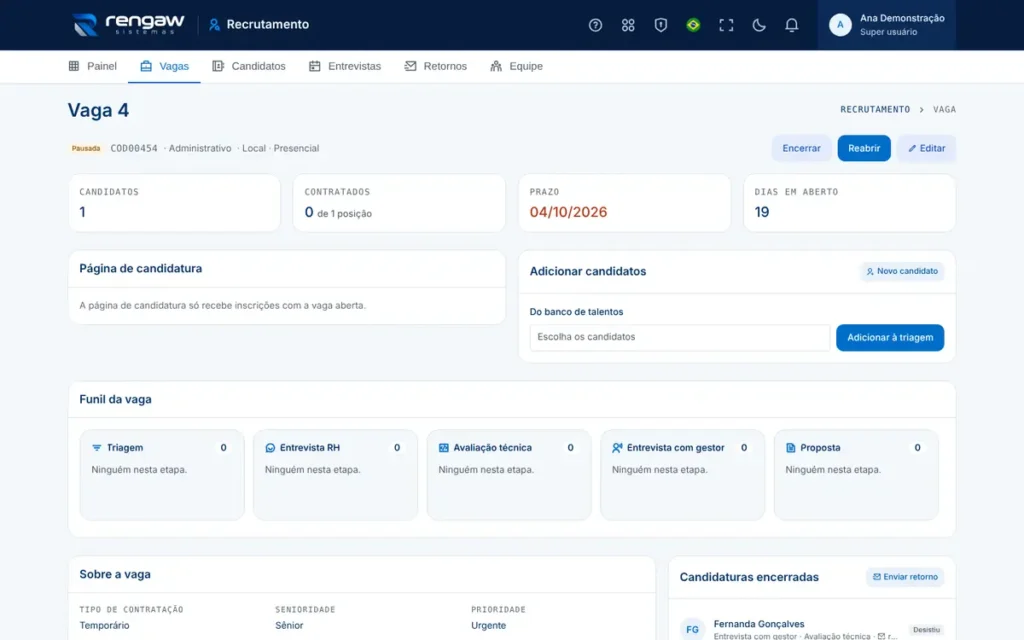The image size is (1024, 640).
Task: Open the help question-mark icon
Action: (x=595, y=25)
